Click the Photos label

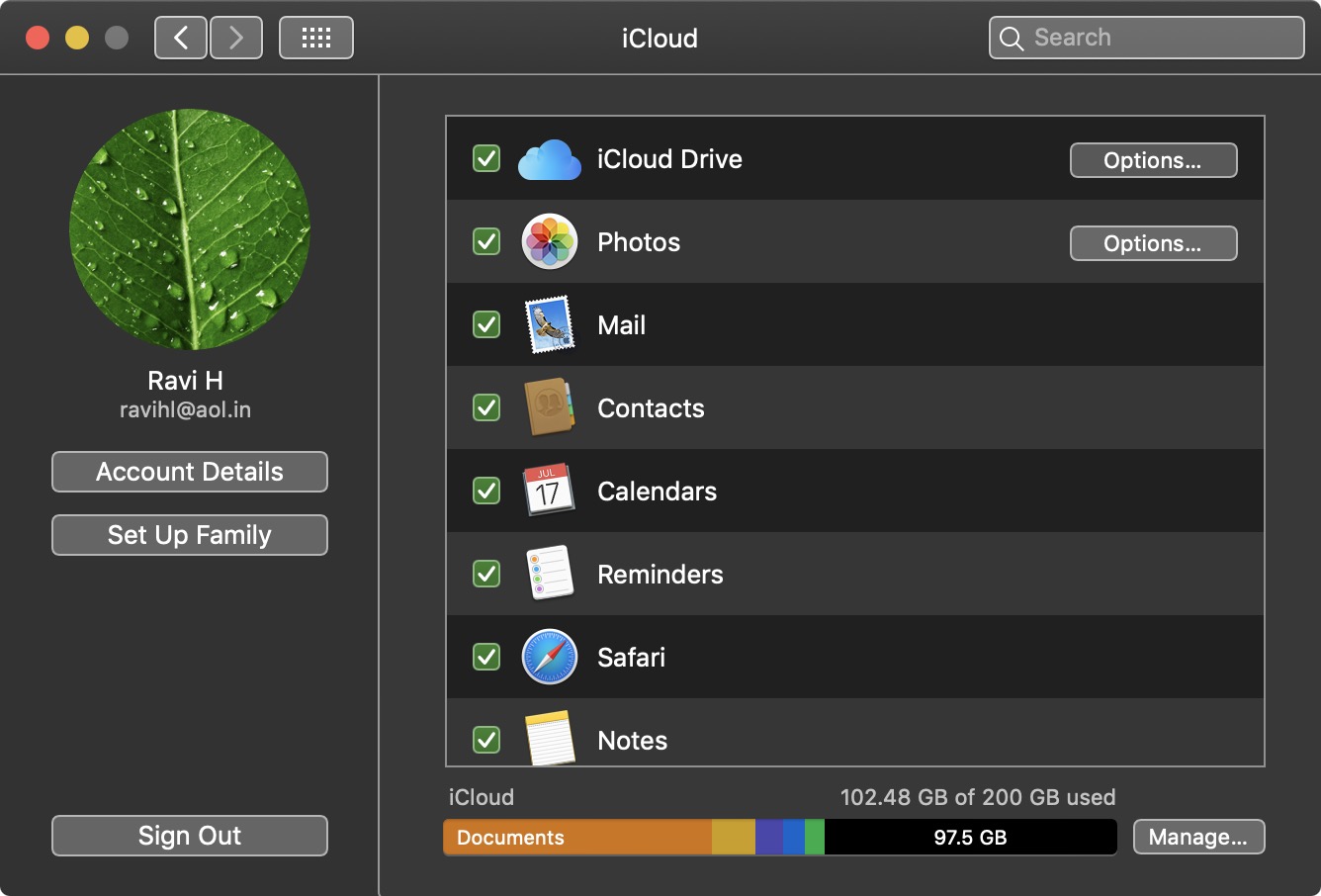point(639,242)
